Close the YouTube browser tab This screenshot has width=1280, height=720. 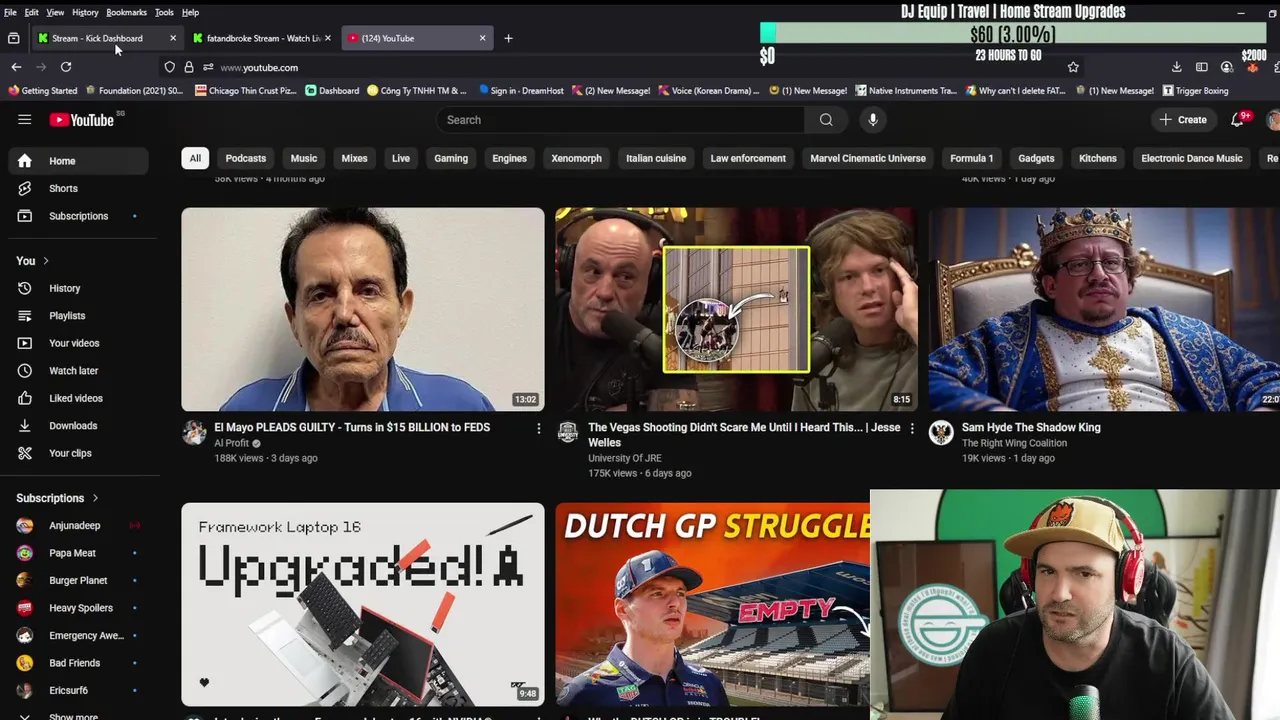click(x=482, y=38)
